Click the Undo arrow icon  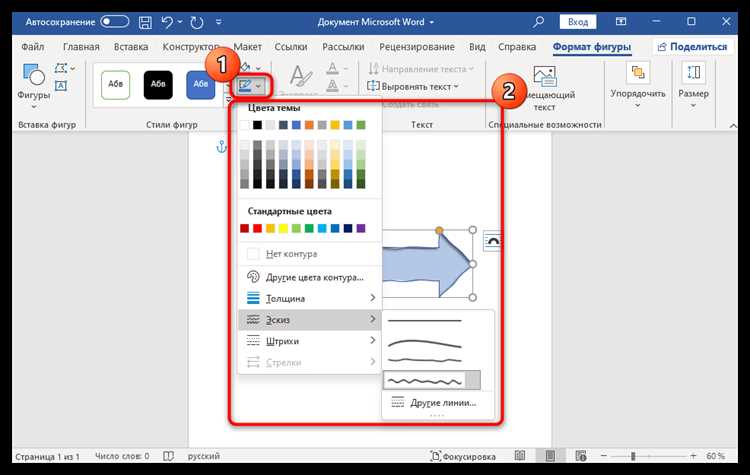pos(167,22)
